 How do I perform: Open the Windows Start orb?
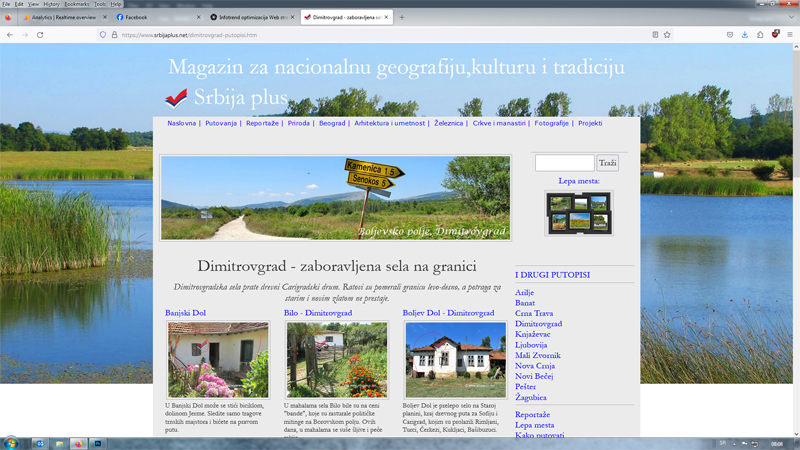pyautogui.click(x=11, y=443)
